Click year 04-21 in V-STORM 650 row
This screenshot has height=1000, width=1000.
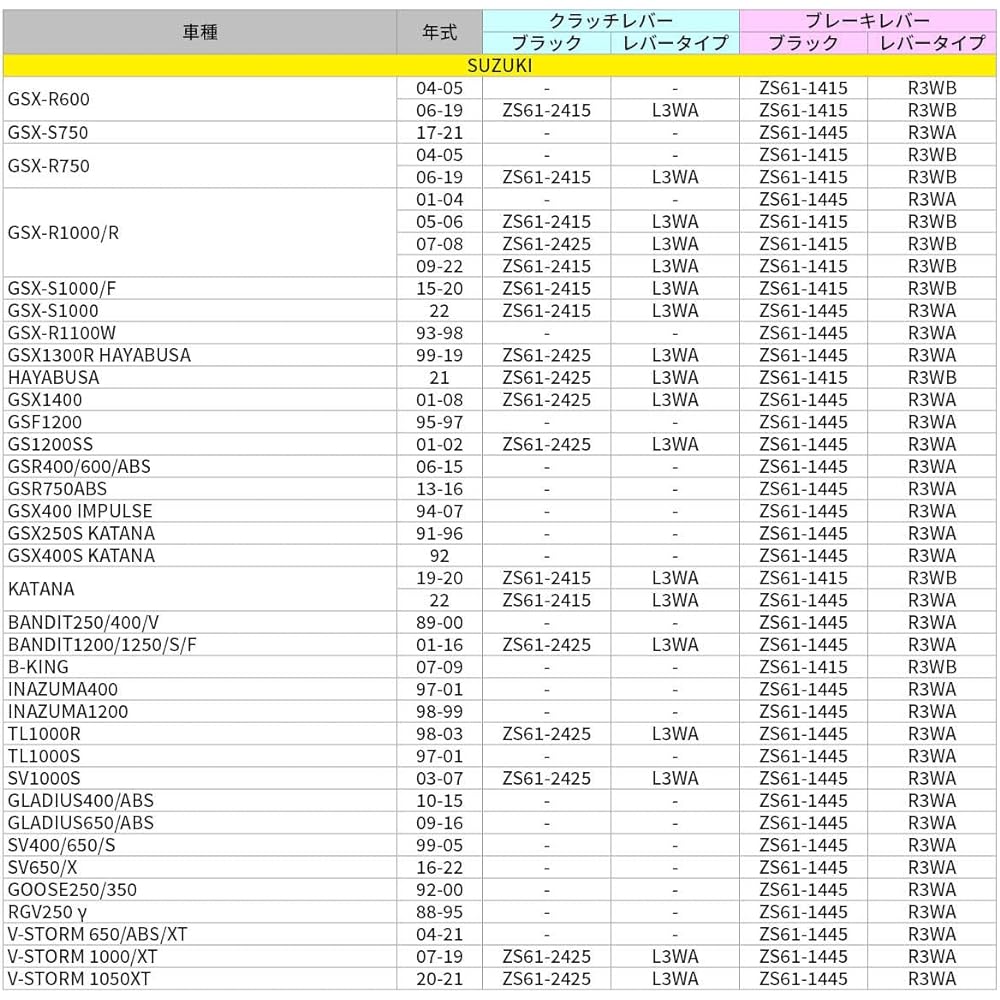pos(439,934)
